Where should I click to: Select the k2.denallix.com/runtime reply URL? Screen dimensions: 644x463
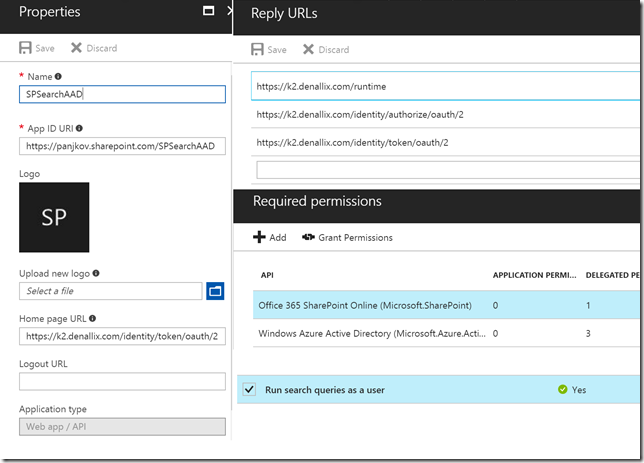click(x=446, y=86)
